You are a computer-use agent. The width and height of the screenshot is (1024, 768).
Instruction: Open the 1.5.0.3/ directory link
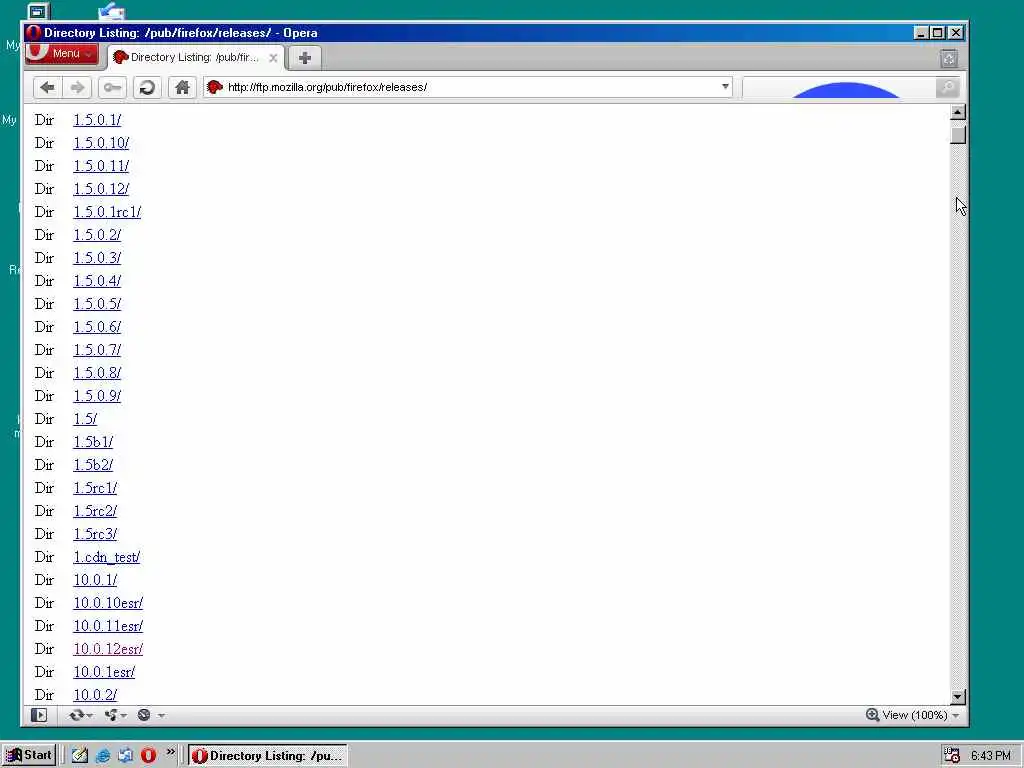pos(97,257)
